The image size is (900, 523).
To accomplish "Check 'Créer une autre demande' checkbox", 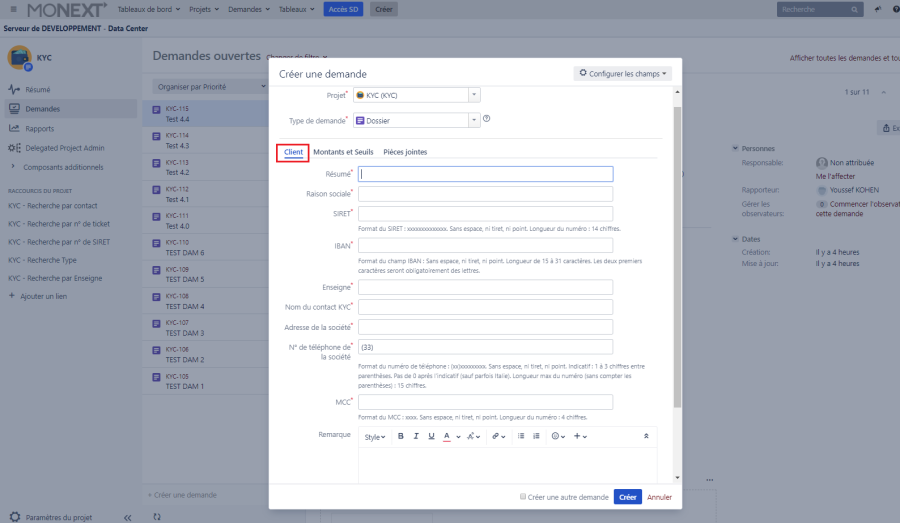I will point(523,497).
